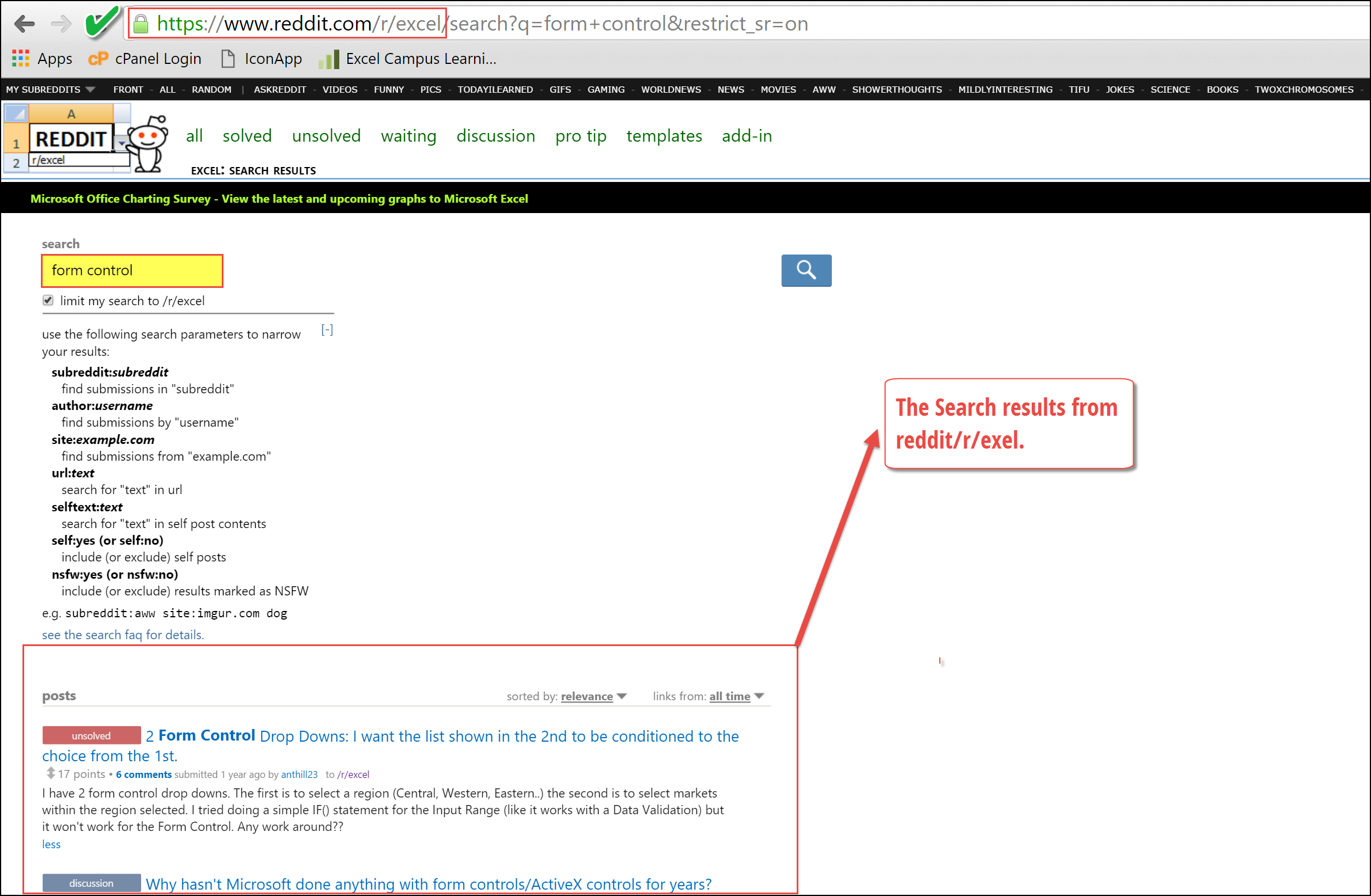Click the blue discussion flair tag

tap(91, 883)
